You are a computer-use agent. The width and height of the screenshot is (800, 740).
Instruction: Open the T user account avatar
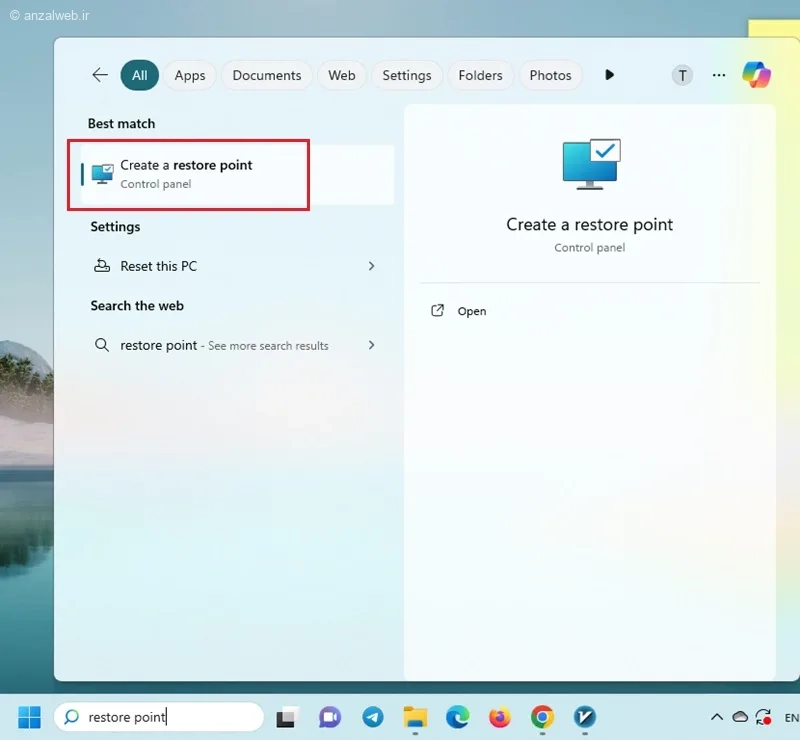point(682,76)
